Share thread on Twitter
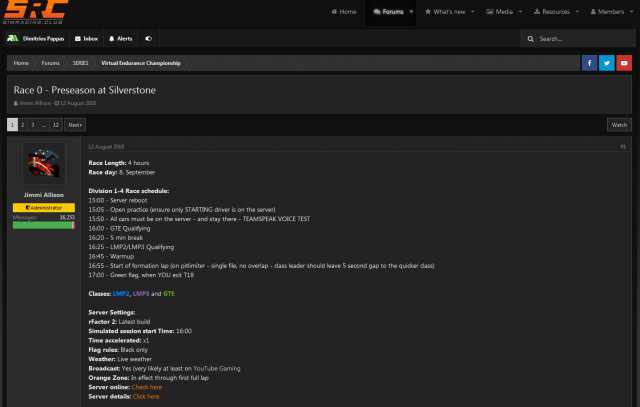640x407 pixels. coord(606,62)
